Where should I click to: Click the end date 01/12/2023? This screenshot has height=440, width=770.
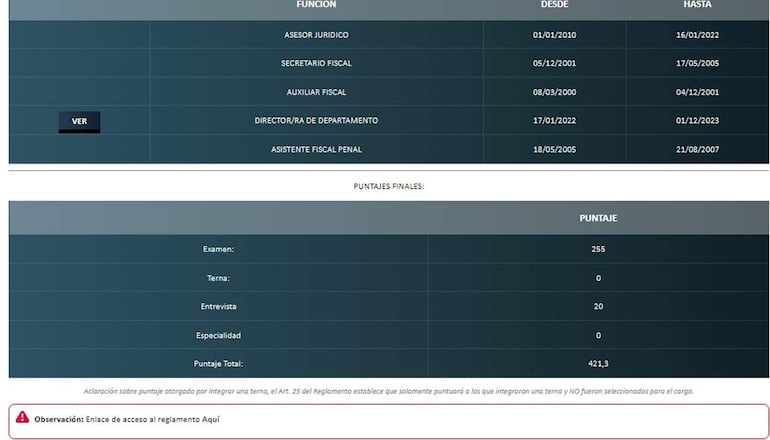coord(697,121)
